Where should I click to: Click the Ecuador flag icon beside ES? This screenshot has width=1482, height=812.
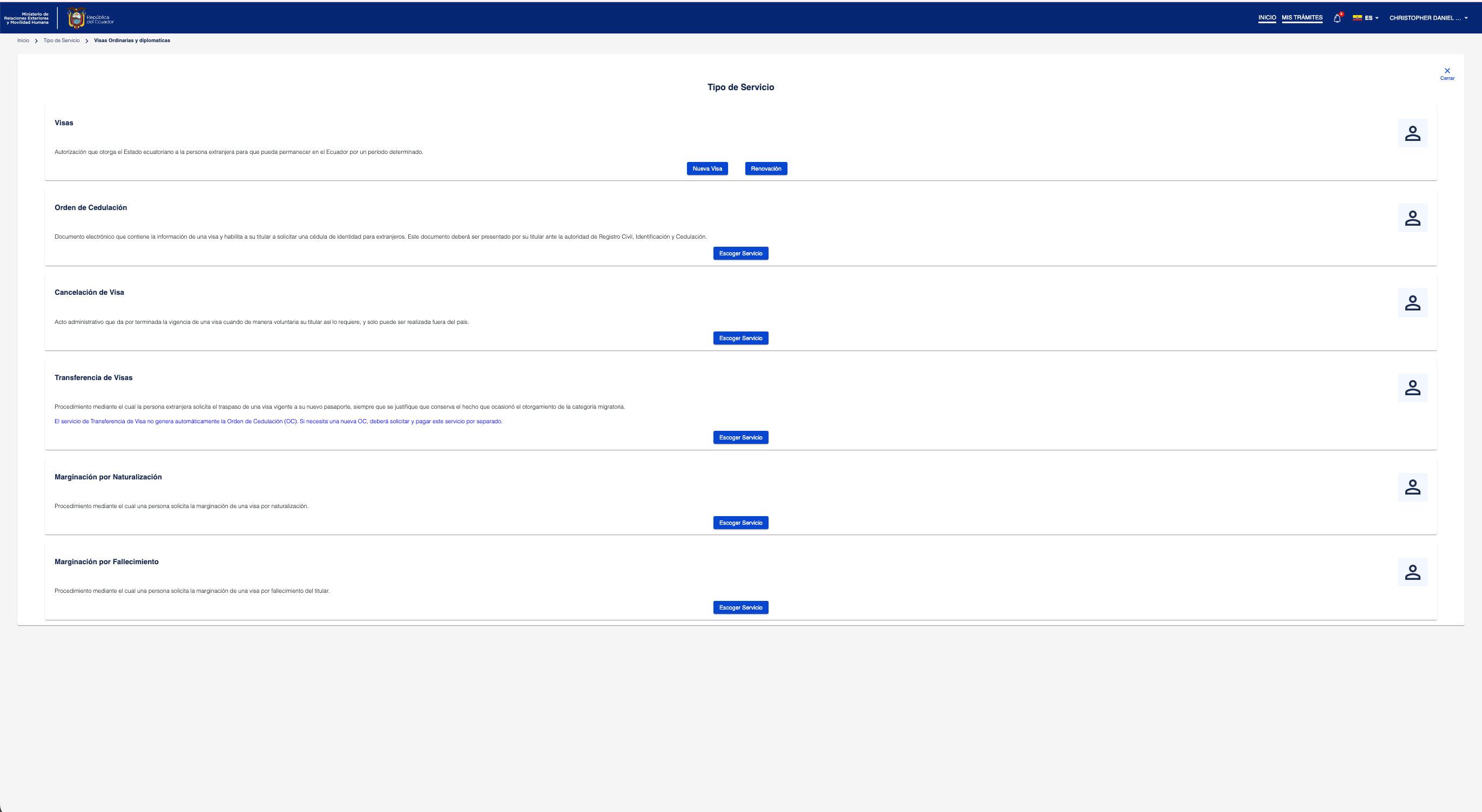coord(1357,18)
